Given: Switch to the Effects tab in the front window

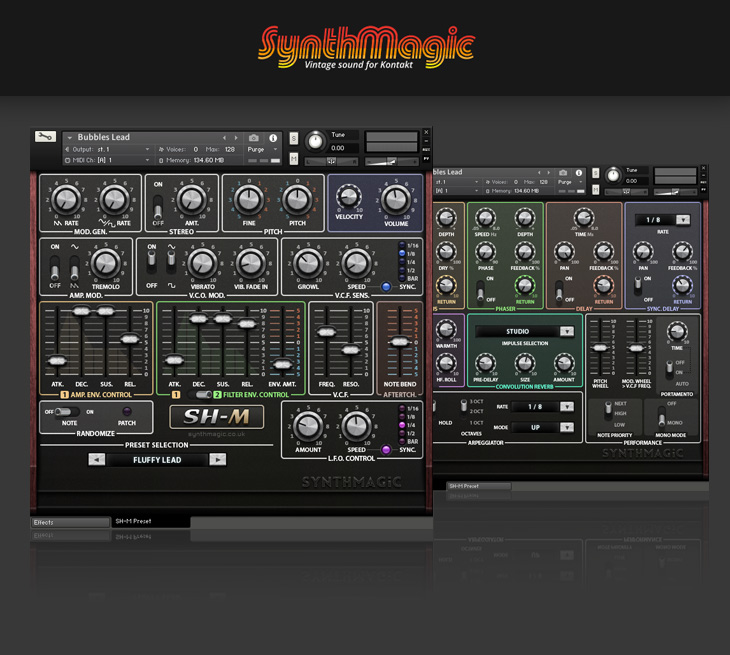Looking at the screenshot, I should point(70,522).
